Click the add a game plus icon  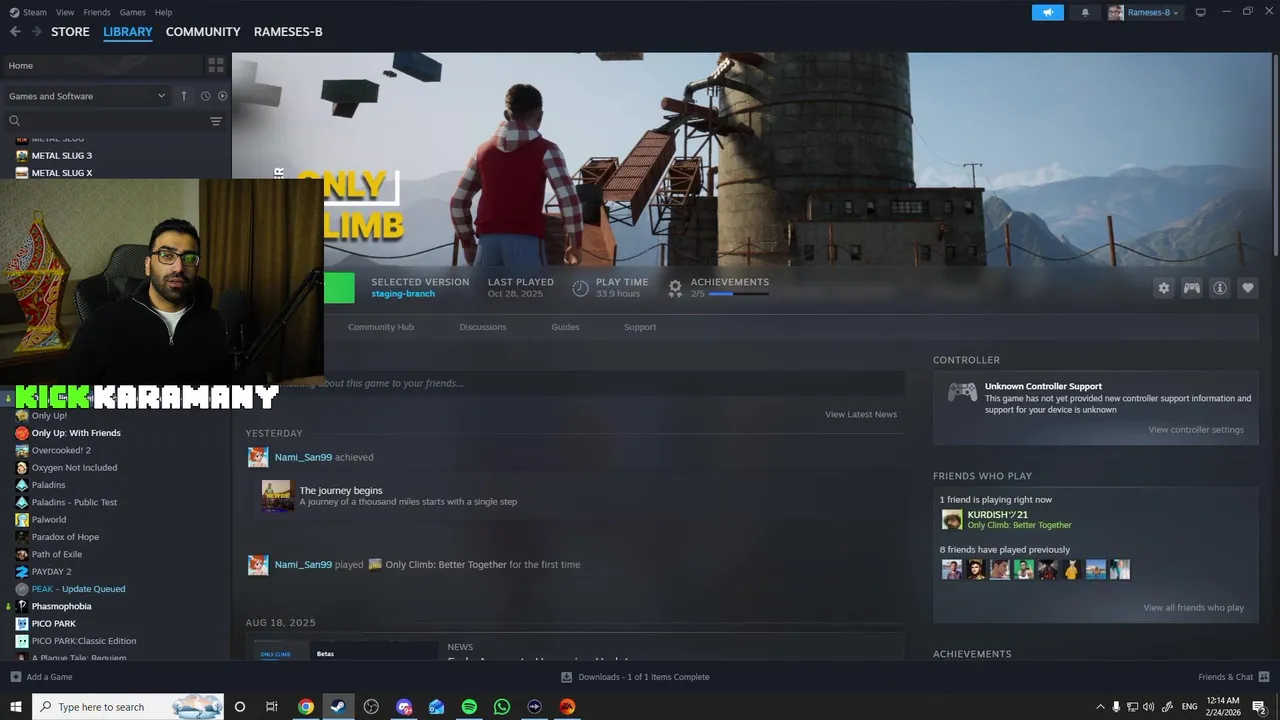pyautogui.click(x=15, y=677)
